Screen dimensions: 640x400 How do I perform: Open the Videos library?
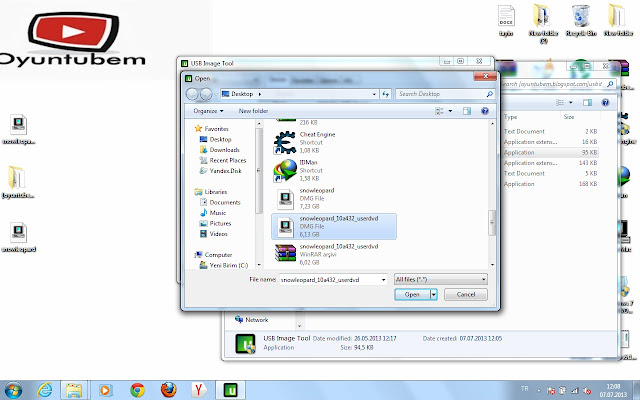click(218, 234)
